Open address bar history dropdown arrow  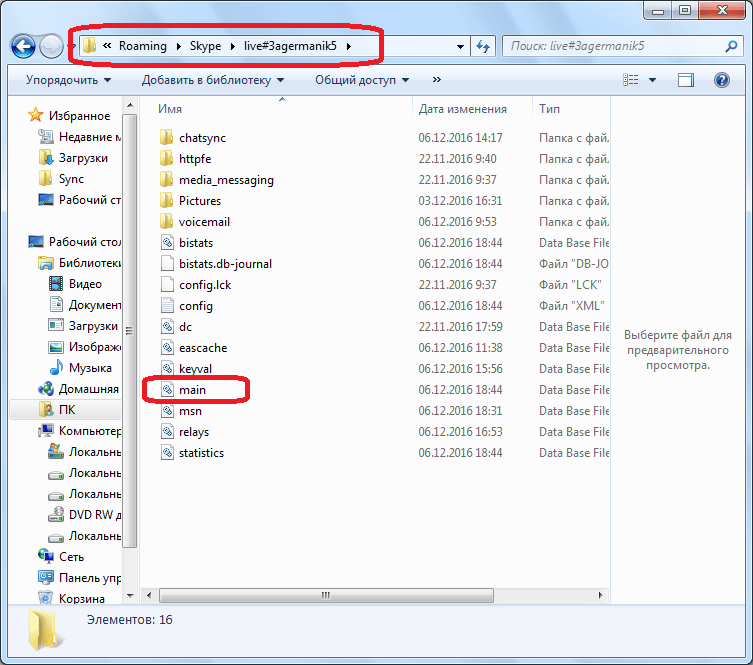(x=460, y=47)
